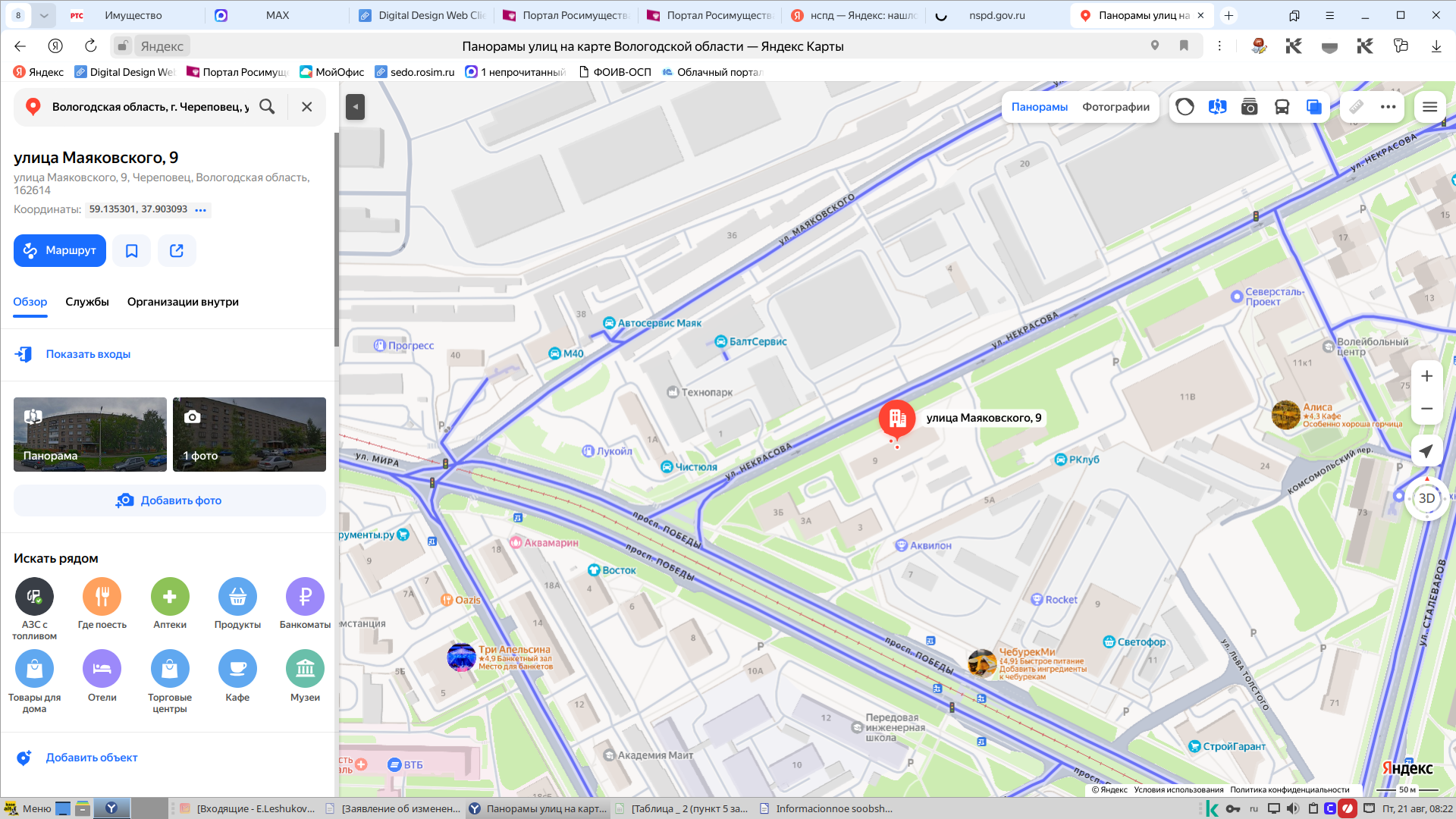Click the bookmark save place icon
Screen dimensions: 1456x819
[x=132, y=251]
